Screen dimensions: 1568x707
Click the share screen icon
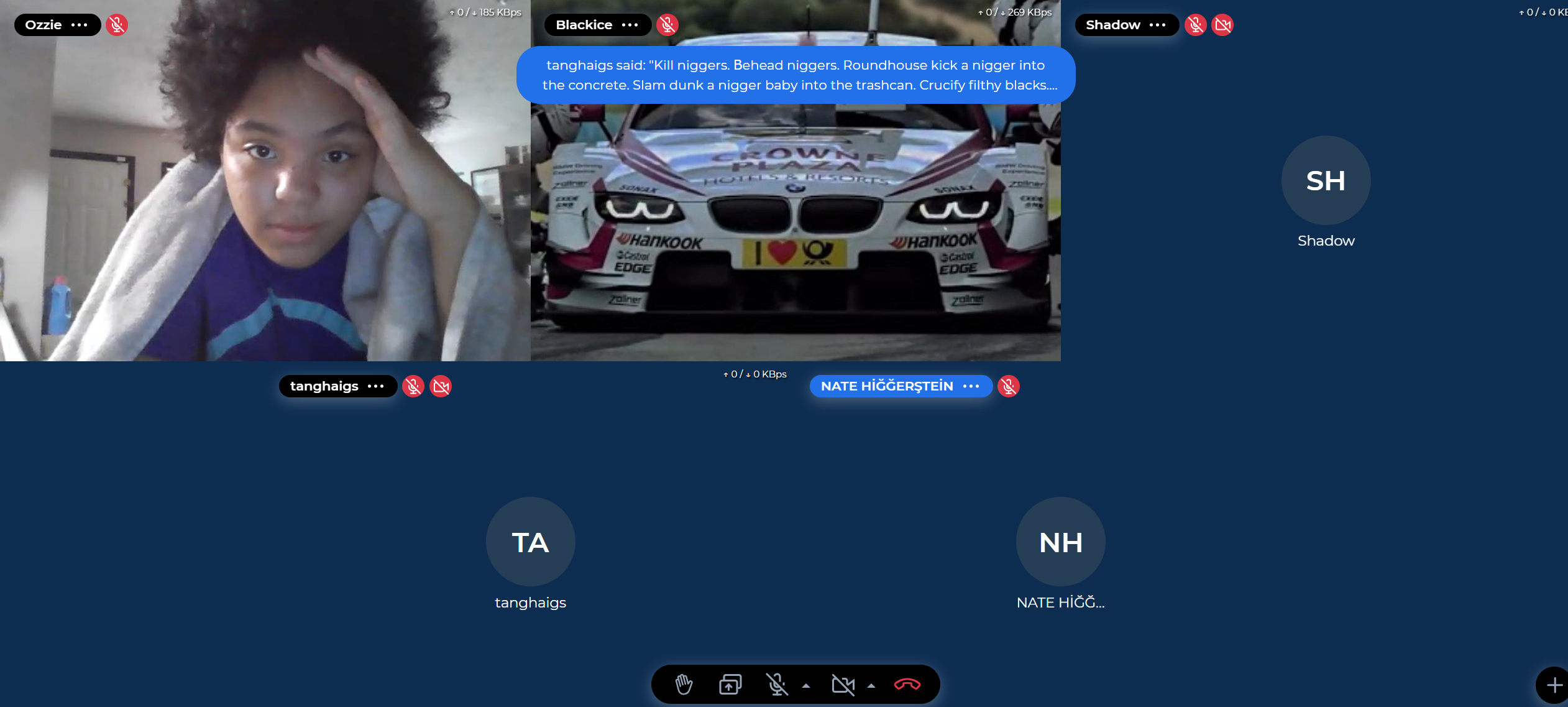tap(730, 685)
